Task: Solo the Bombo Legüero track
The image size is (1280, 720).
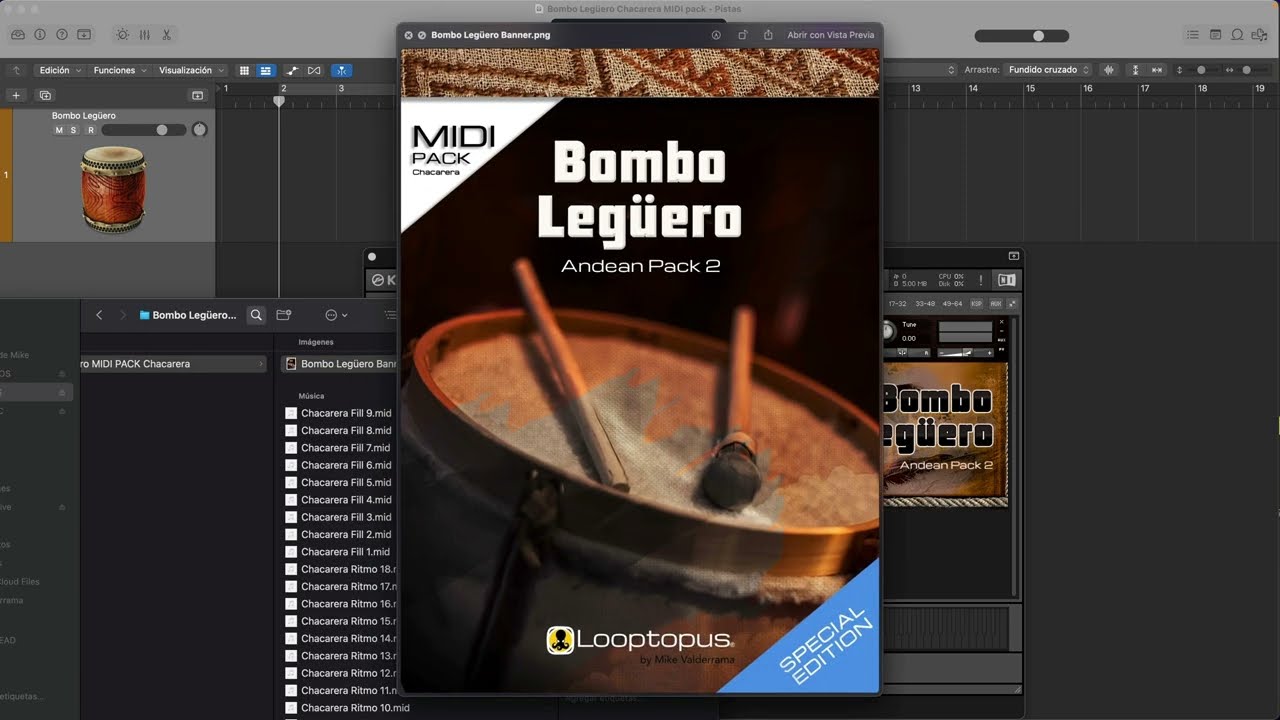Action: coord(73,130)
